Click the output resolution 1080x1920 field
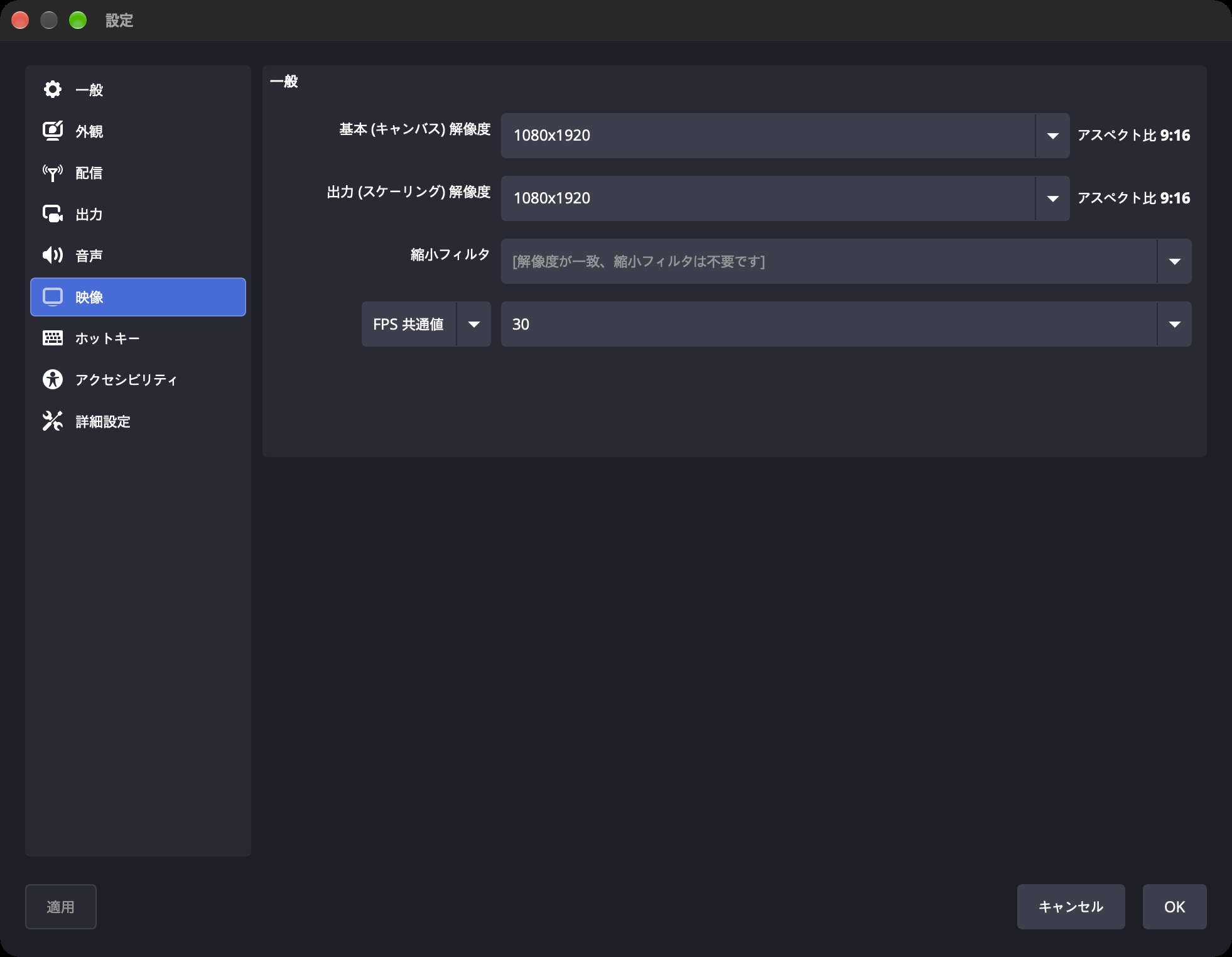The height and width of the screenshot is (957, 1232). (768, 198)
